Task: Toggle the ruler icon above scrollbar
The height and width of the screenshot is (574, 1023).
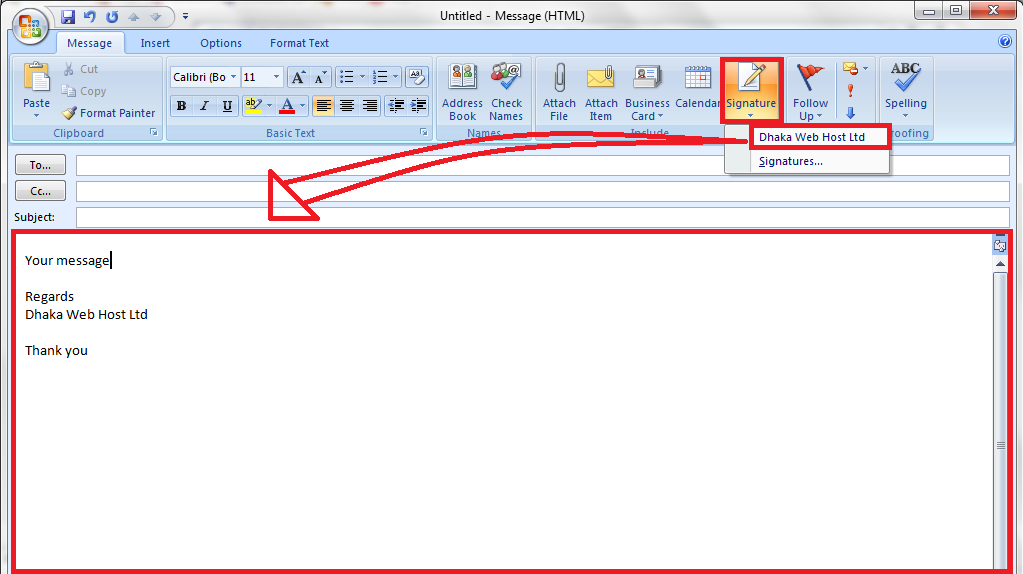Action: point(1000,245)
